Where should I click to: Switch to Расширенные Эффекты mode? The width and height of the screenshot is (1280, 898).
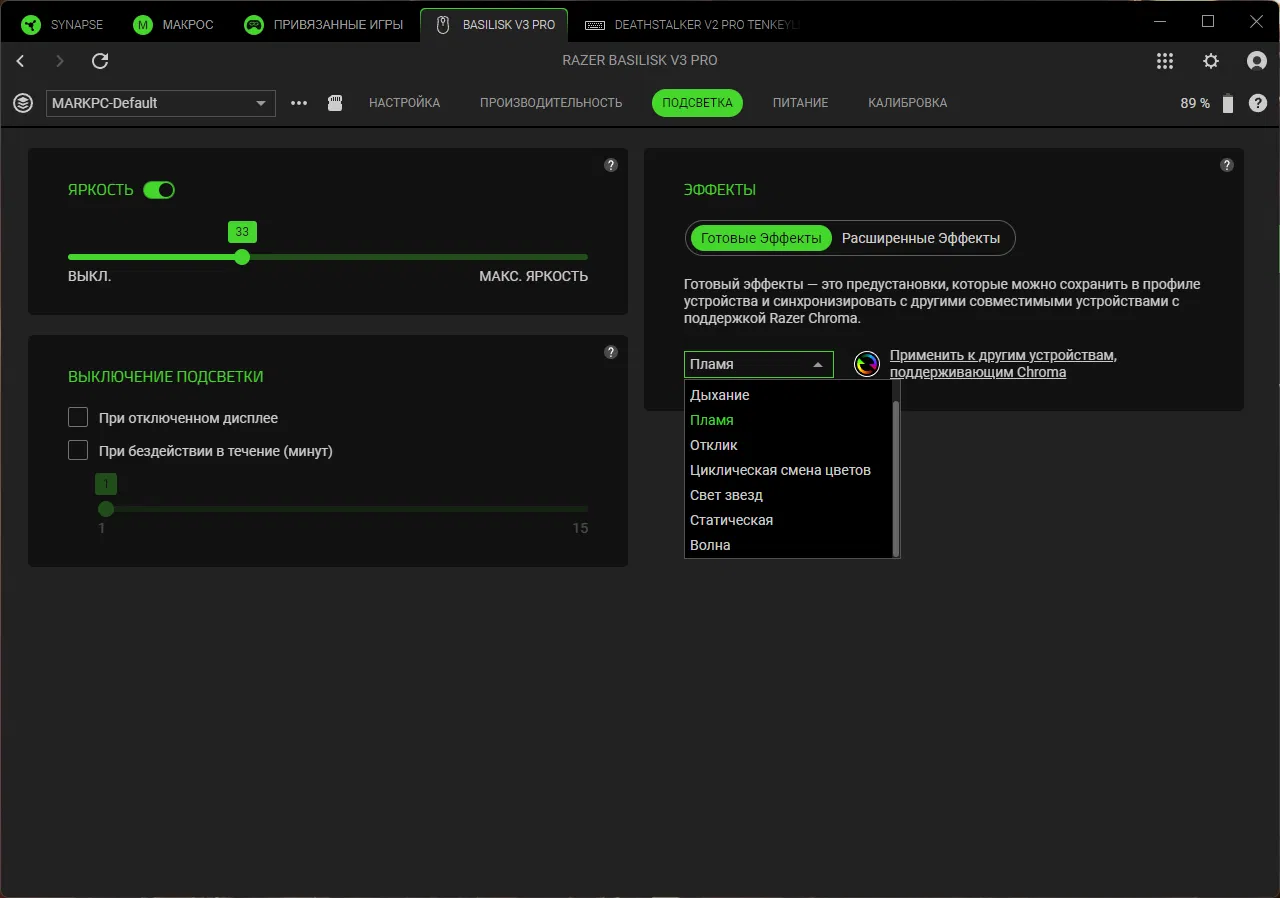pos(921,238)
